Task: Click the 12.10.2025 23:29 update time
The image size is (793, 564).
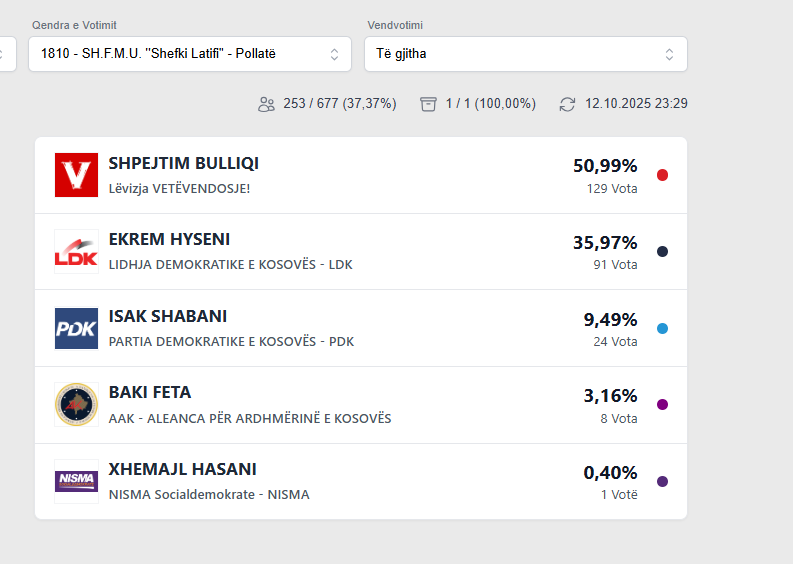Action: coord(636,104)
